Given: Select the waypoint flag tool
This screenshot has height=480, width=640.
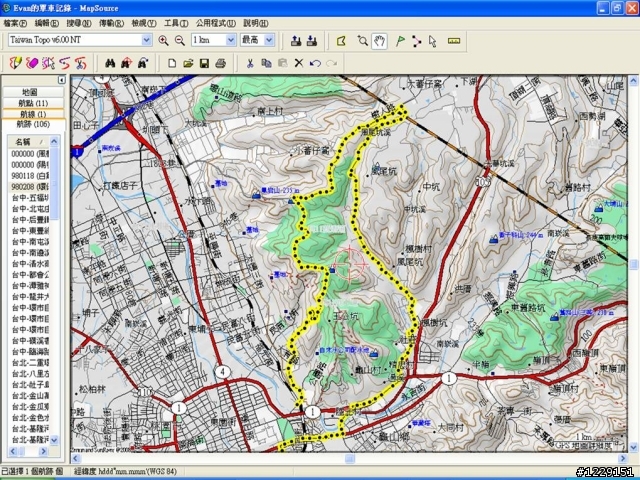Looking at the screenshot, I should (400, 41).
